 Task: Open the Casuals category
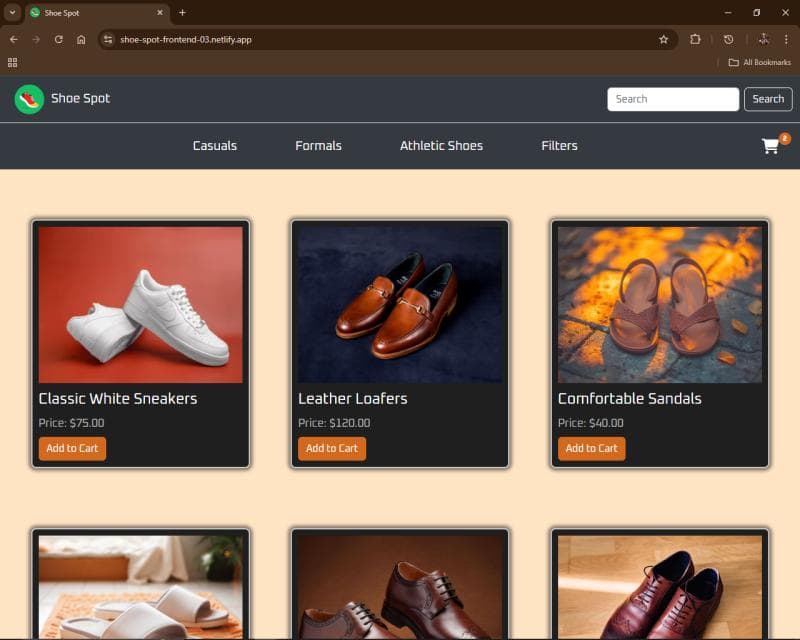click(215, 146)
